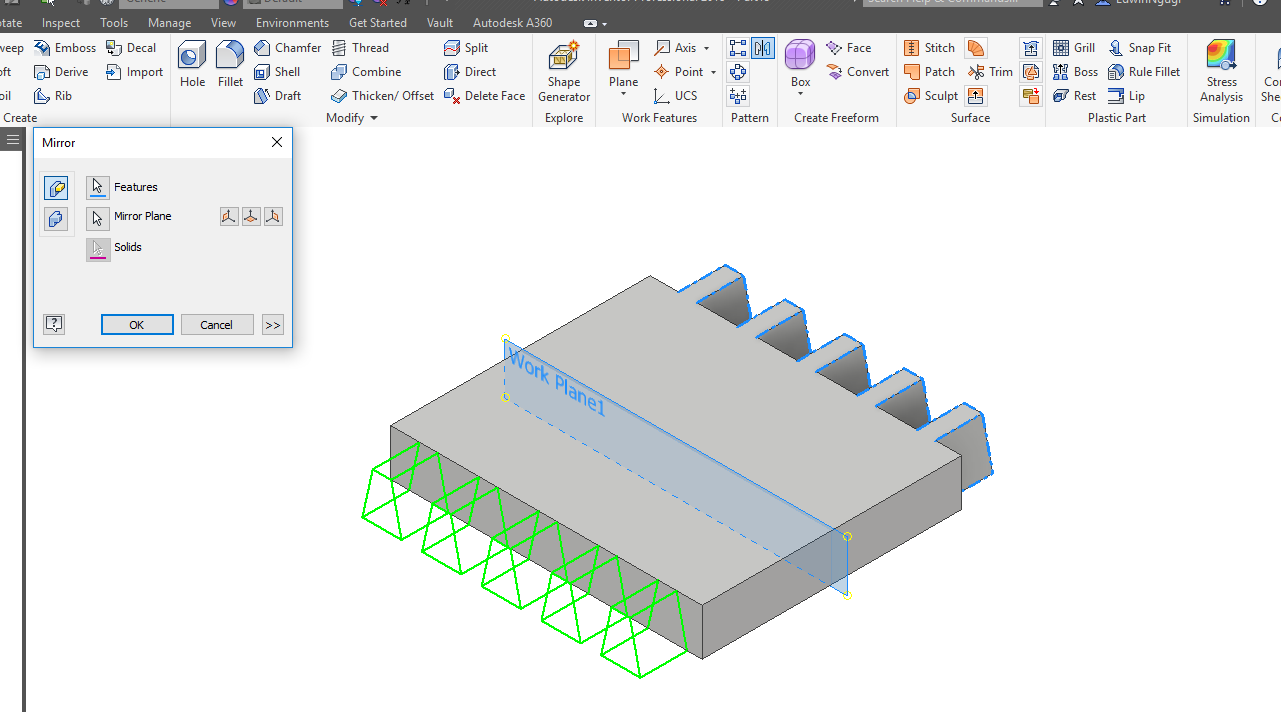This screenshot has width=1281, height=712.
Task: Open Stress Analysis simulation
Action: pyautogui.click(x=1221, y=71)
